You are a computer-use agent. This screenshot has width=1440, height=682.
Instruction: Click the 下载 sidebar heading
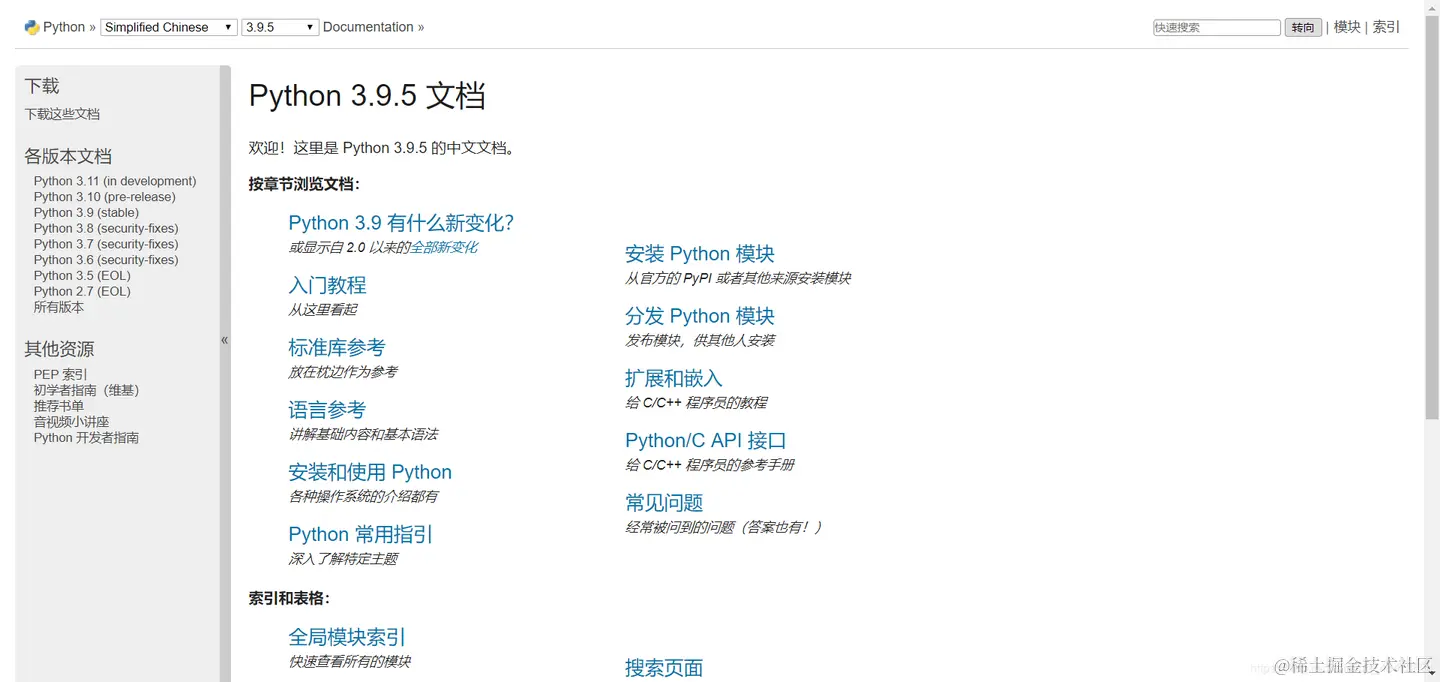point(42,86)
